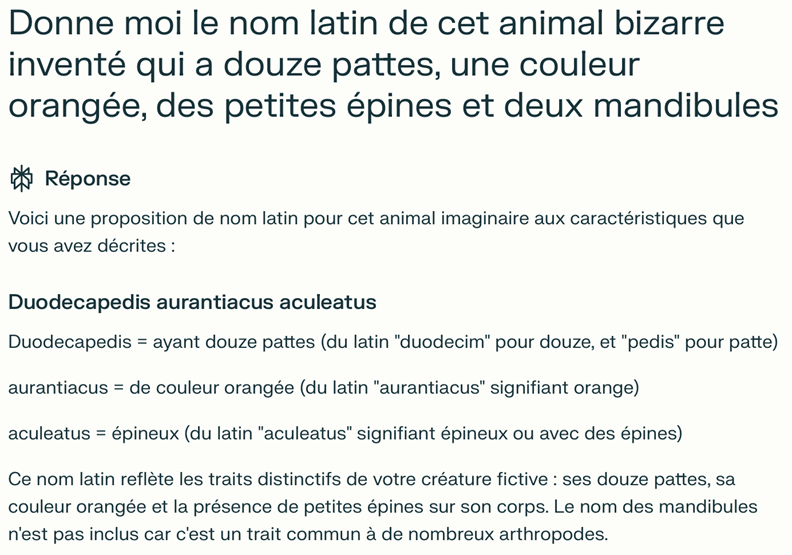The width and height of the screenshot is (792, 555).
Task: Click the Réponse section heading
Action: point(87,179)
